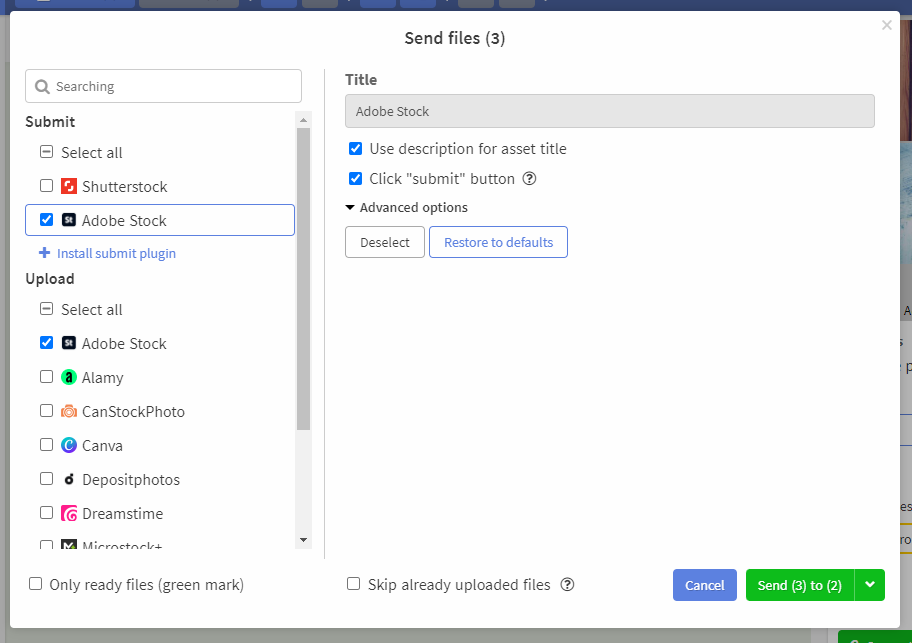Click the Title field showing Adobe Stock
Viewport: 912px width, 643px height.
click(610, 111)
